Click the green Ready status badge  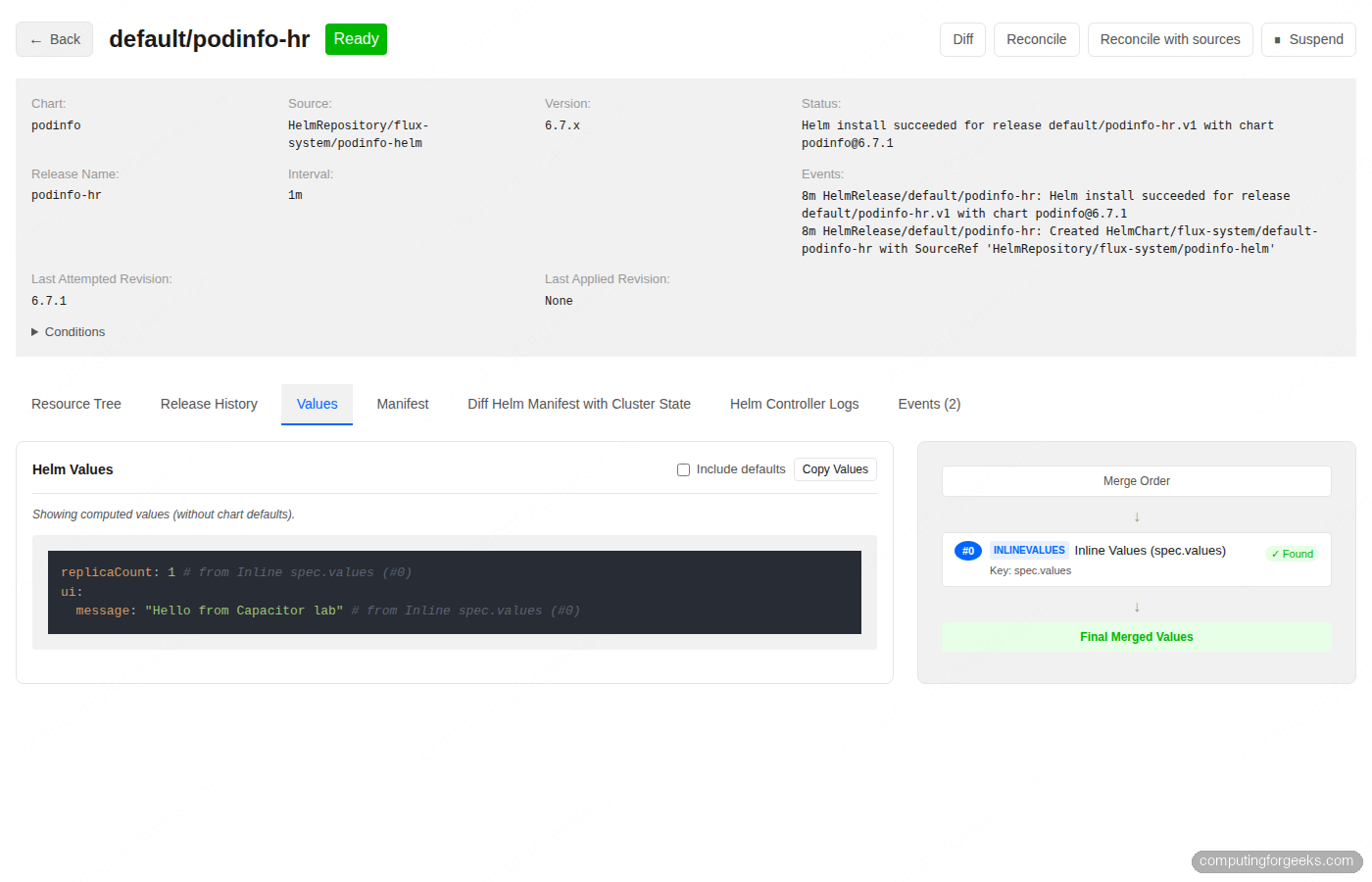click(356, 39)
